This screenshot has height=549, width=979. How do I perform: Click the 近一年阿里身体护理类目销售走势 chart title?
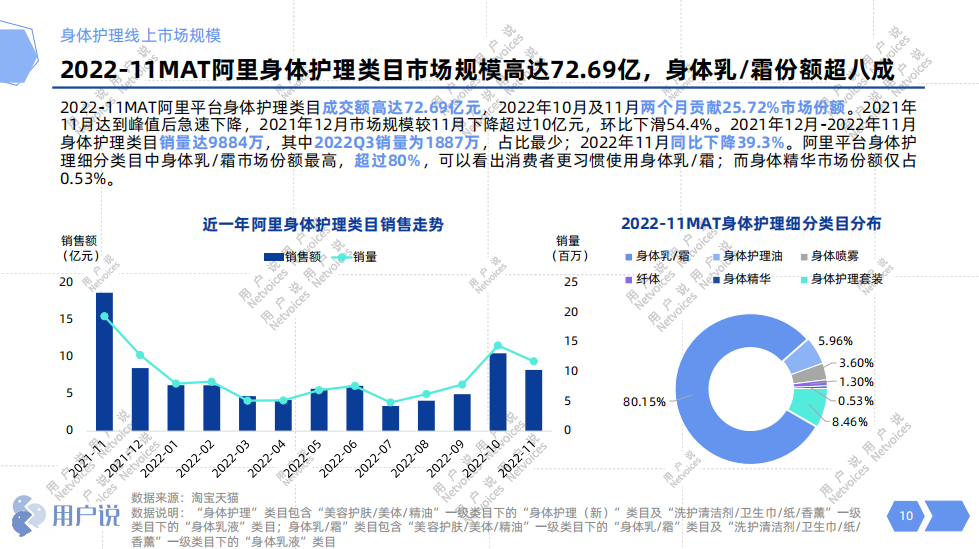pos(322,223)
